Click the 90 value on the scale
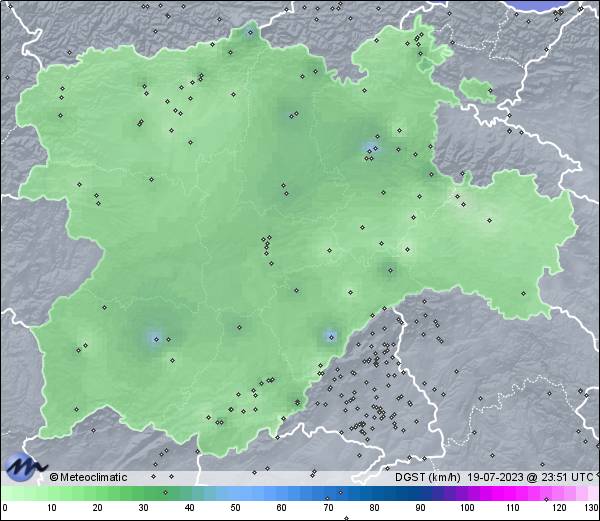This screenshot has width=600, height=521. pos(420,508)
